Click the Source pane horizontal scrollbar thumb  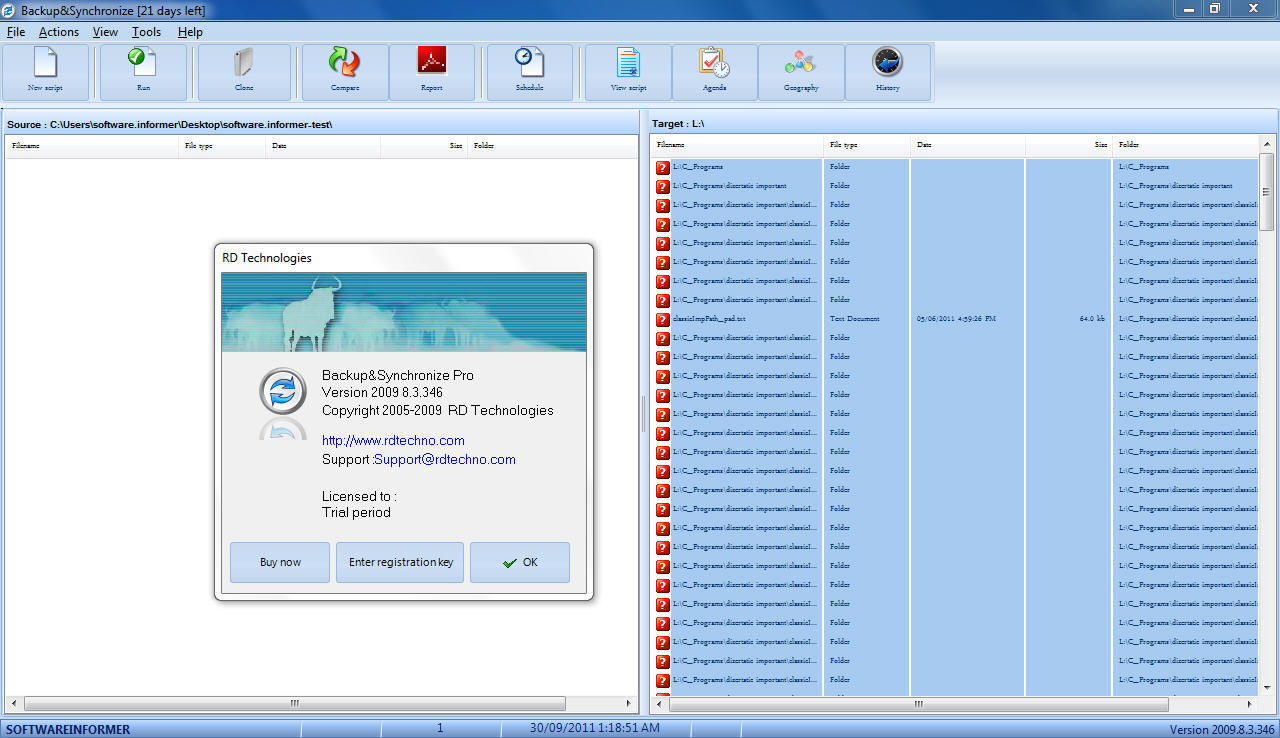295,704
